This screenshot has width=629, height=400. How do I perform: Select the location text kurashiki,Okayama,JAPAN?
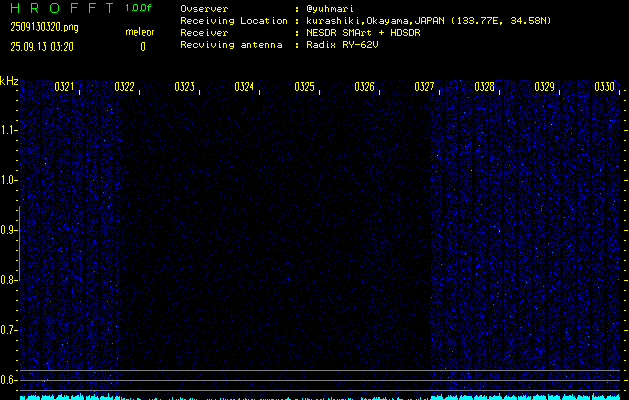tap(375, 21)
